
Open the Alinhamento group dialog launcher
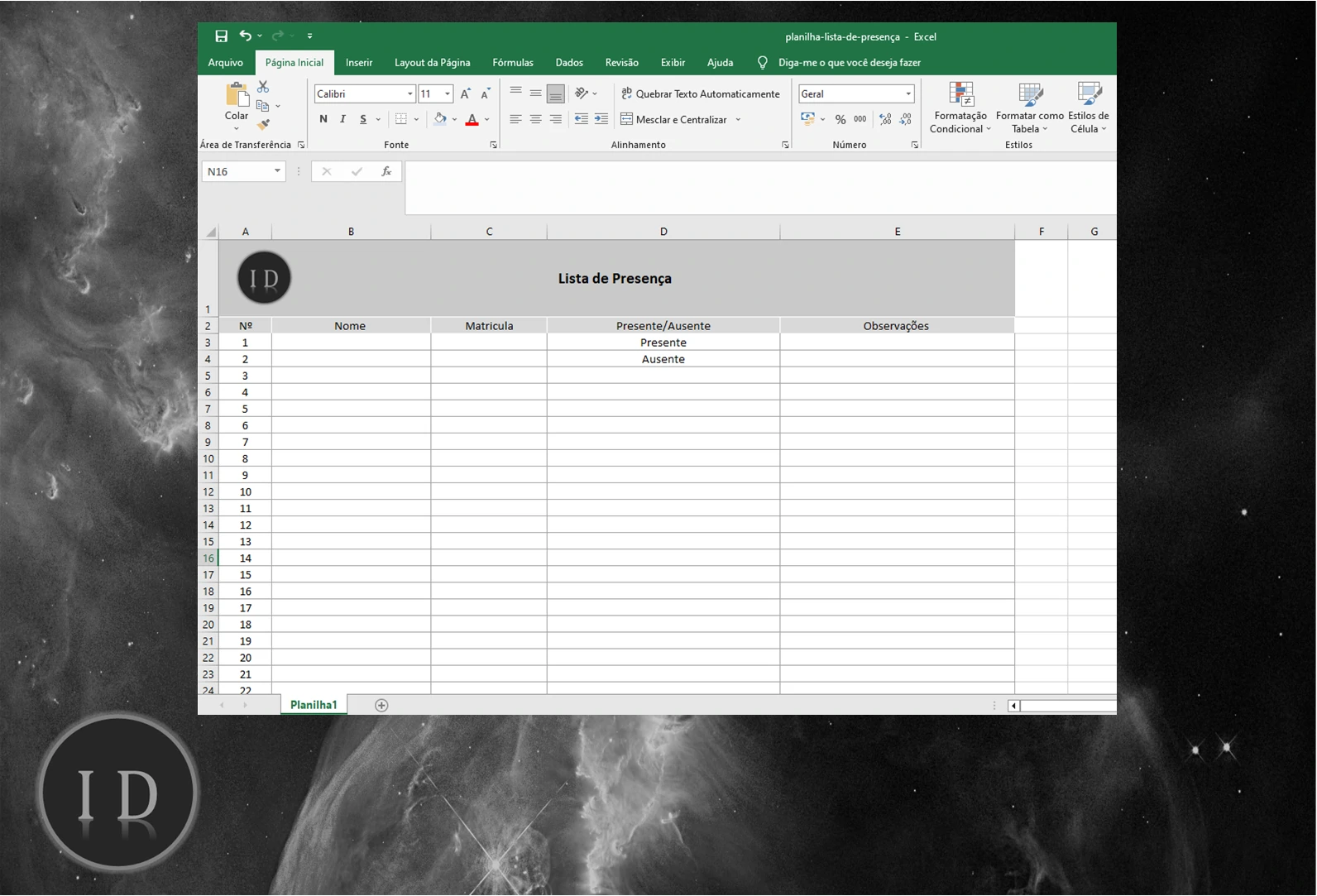[785, 145]
